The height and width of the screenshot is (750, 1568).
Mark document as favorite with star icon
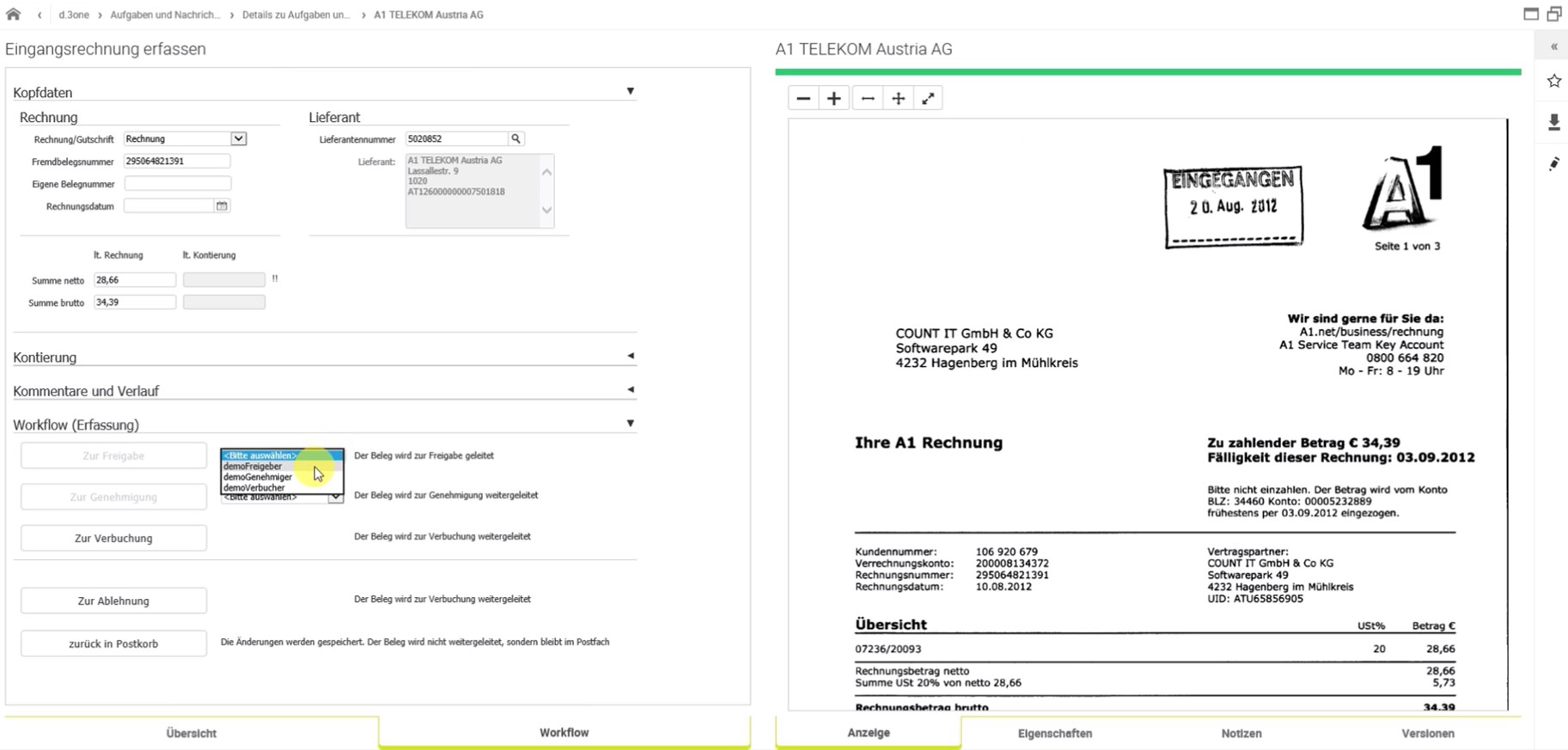click(1553, 81)
